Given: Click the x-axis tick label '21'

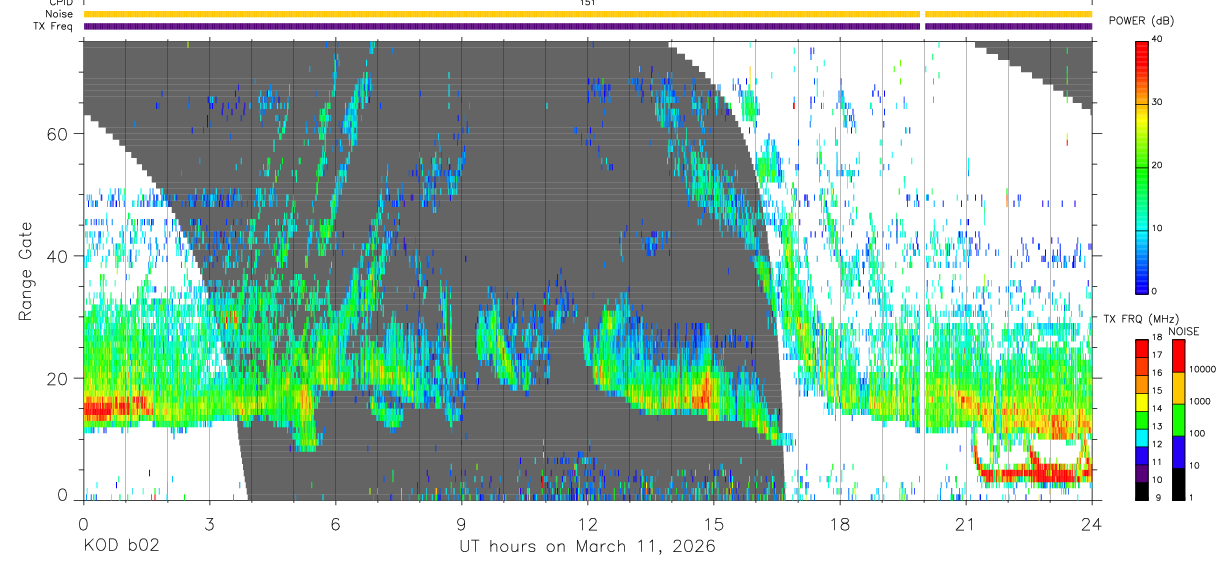Looking at the screenshot, I should tap(966, 523).
